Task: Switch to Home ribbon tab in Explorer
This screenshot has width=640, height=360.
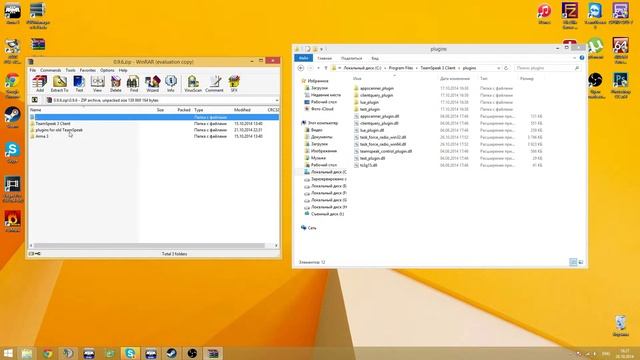Action: point(324,58)
